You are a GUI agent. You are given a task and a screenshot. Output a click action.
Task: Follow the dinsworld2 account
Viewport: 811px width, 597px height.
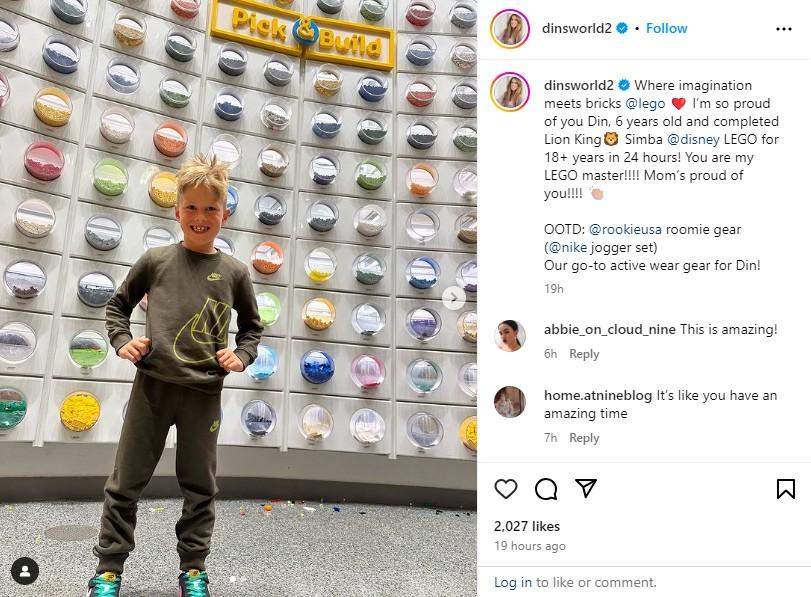point(666,28)
